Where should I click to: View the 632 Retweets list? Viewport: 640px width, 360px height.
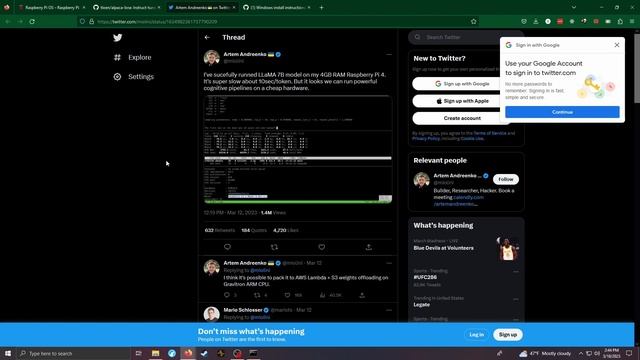click(x=220, y=230)
